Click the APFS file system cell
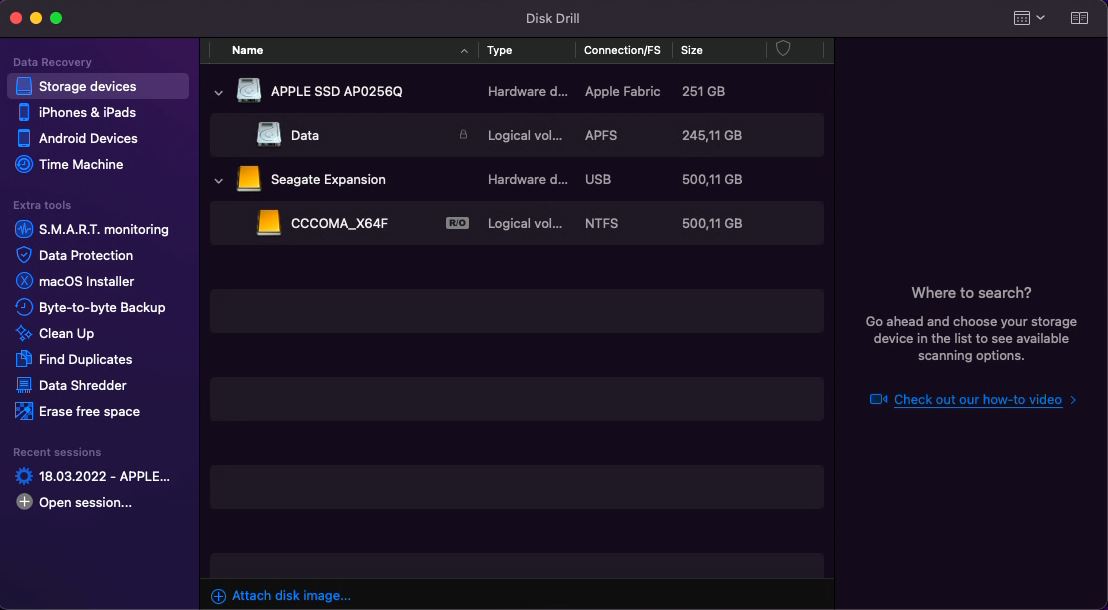 tap(601, 135)
